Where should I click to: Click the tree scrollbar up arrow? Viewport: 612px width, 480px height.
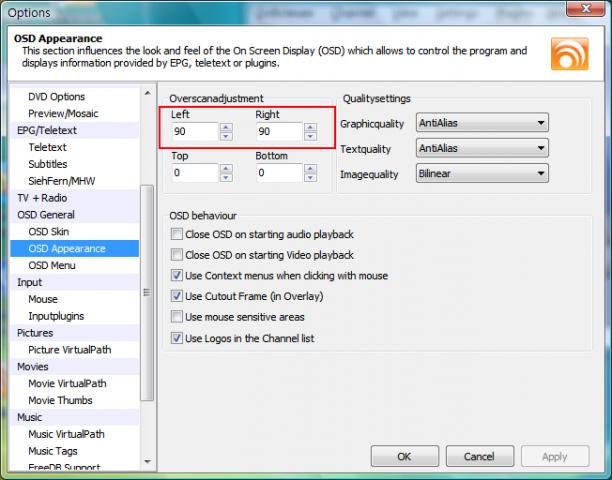coord(147,93)
